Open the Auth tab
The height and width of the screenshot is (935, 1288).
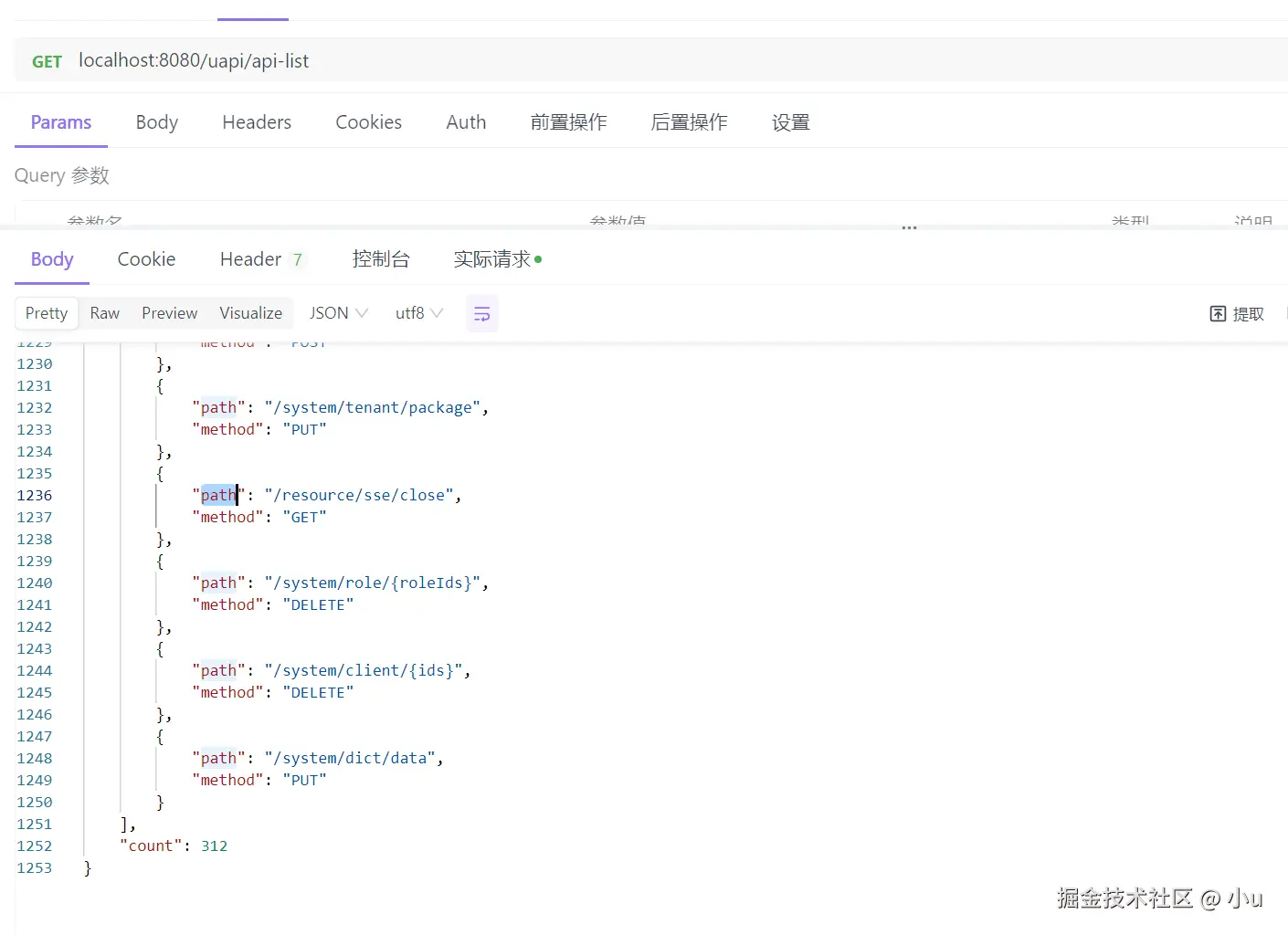pos(466,122)
